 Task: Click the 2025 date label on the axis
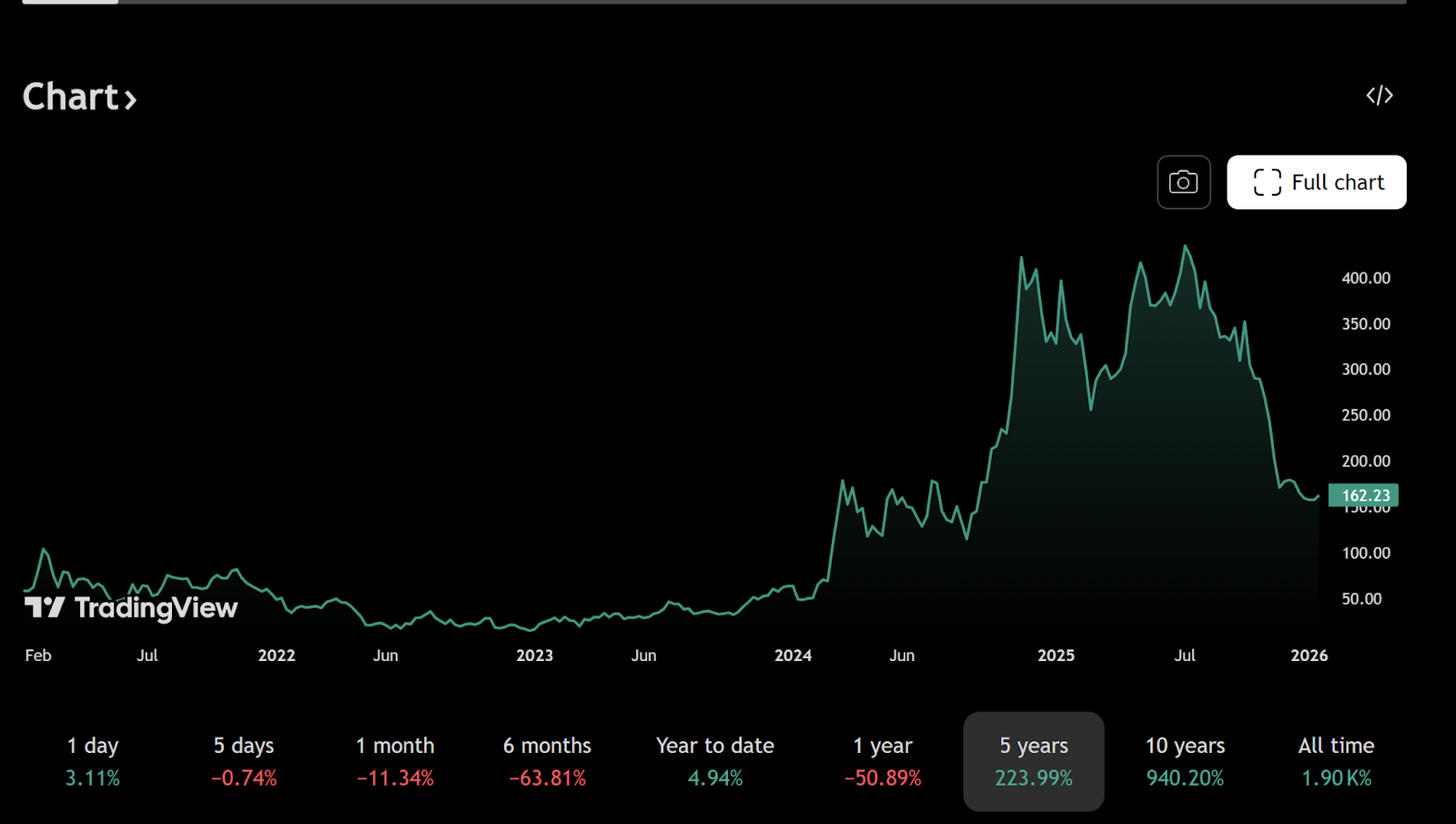click(x=1056, y=655)
